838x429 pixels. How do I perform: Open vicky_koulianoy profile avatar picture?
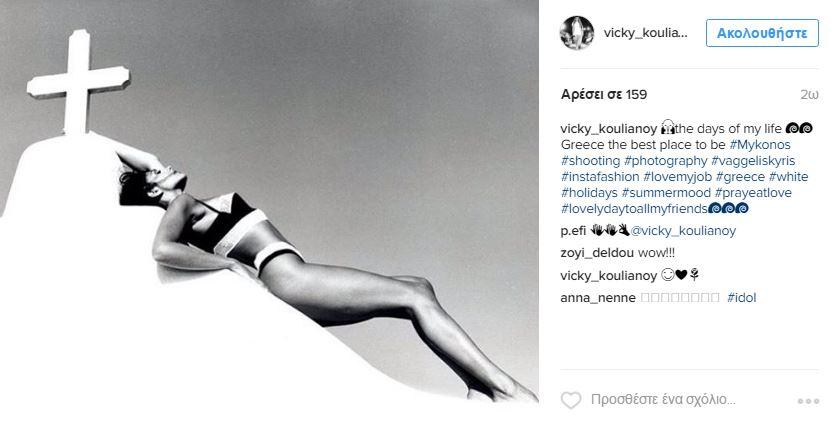pos(577,33)
